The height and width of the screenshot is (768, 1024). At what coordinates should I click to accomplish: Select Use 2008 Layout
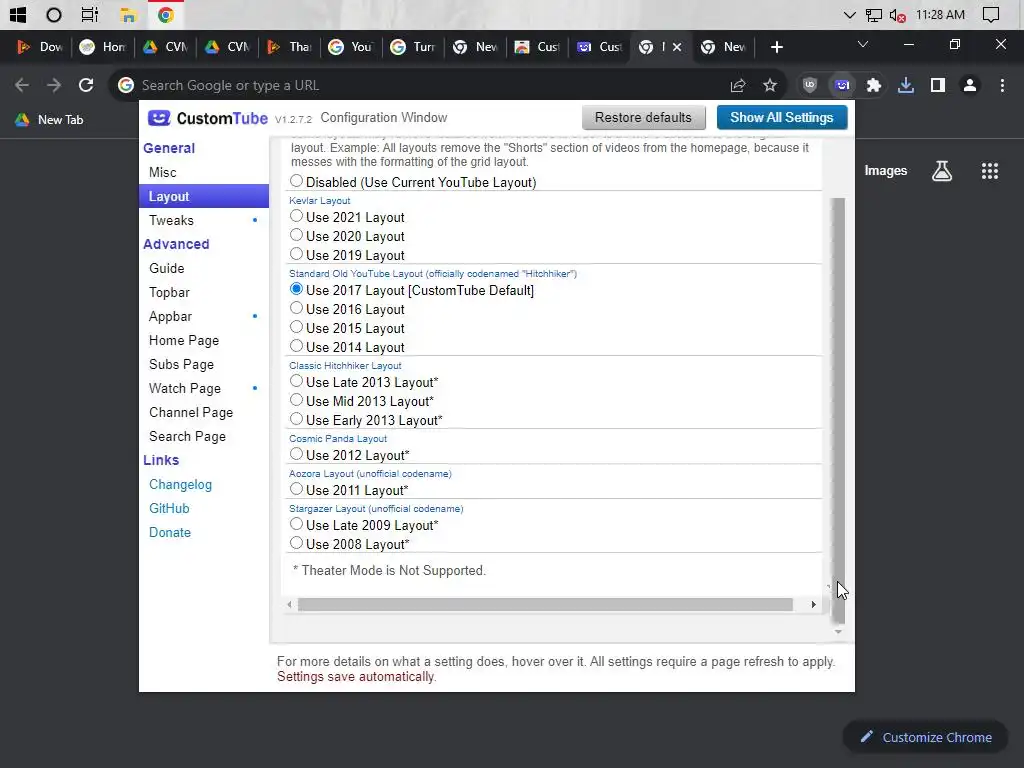pos(296,543)
